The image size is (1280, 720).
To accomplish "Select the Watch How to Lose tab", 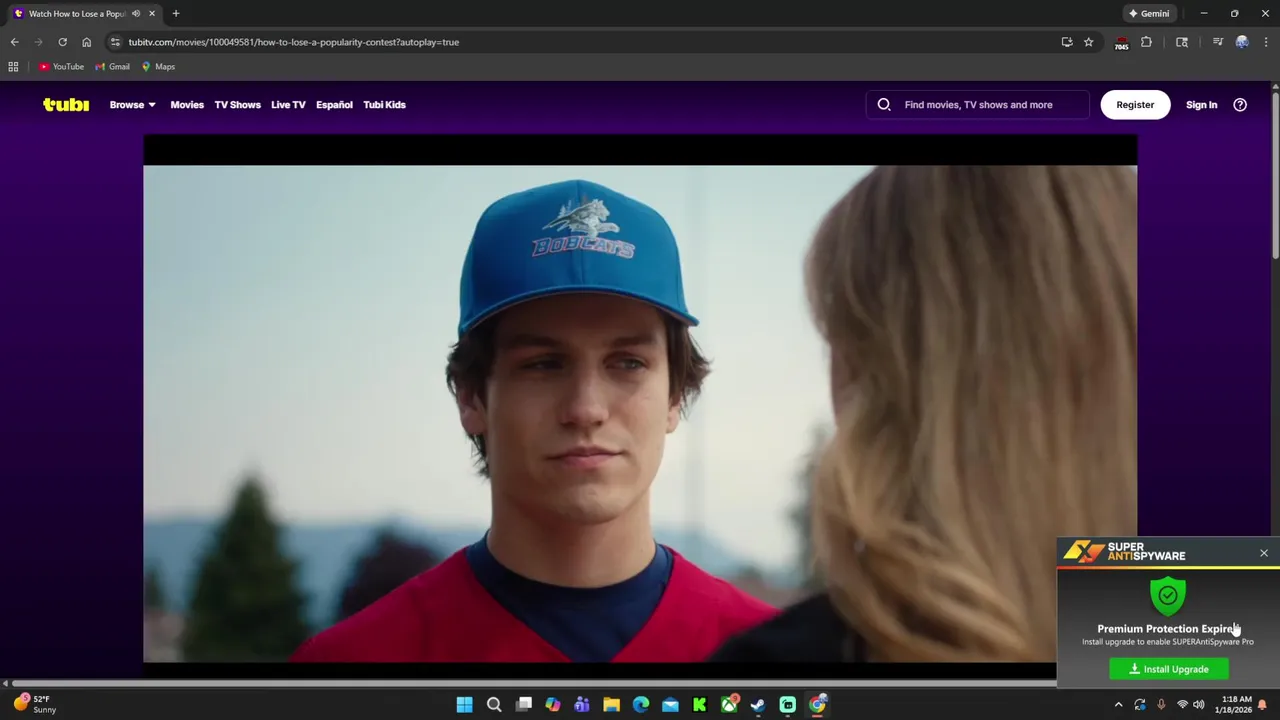I will click(76, 14).
